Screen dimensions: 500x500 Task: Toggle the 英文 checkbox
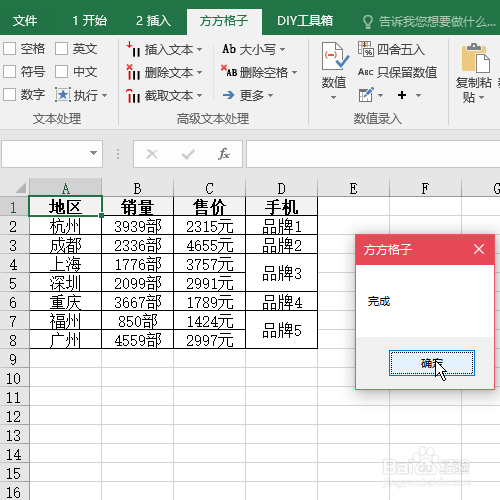pyautogui.click(x=61, y=49)
